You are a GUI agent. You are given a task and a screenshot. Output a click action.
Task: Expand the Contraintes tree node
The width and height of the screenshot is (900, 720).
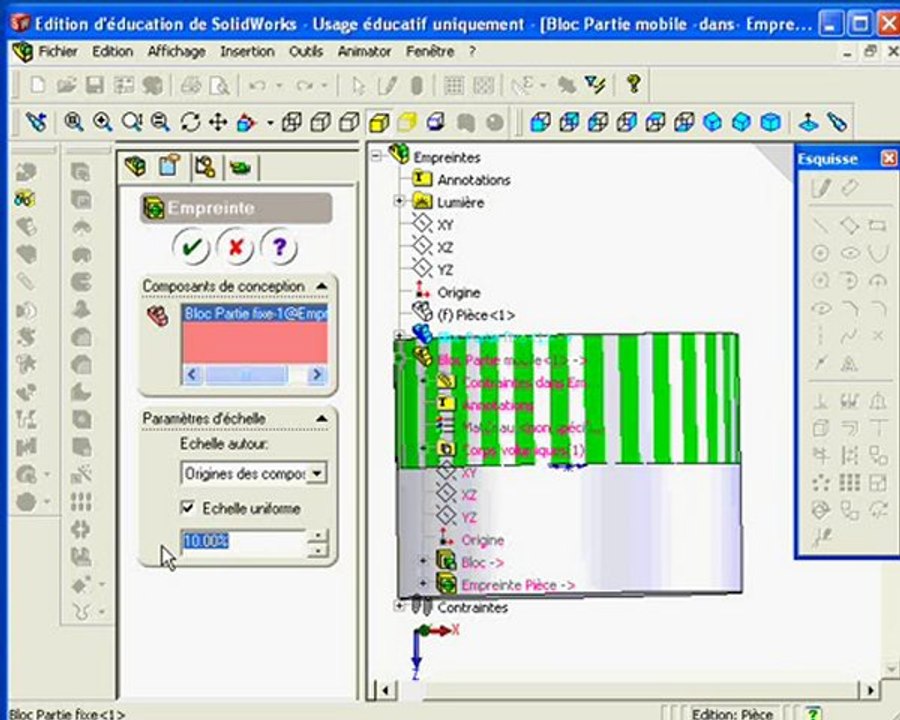[399, 605]
